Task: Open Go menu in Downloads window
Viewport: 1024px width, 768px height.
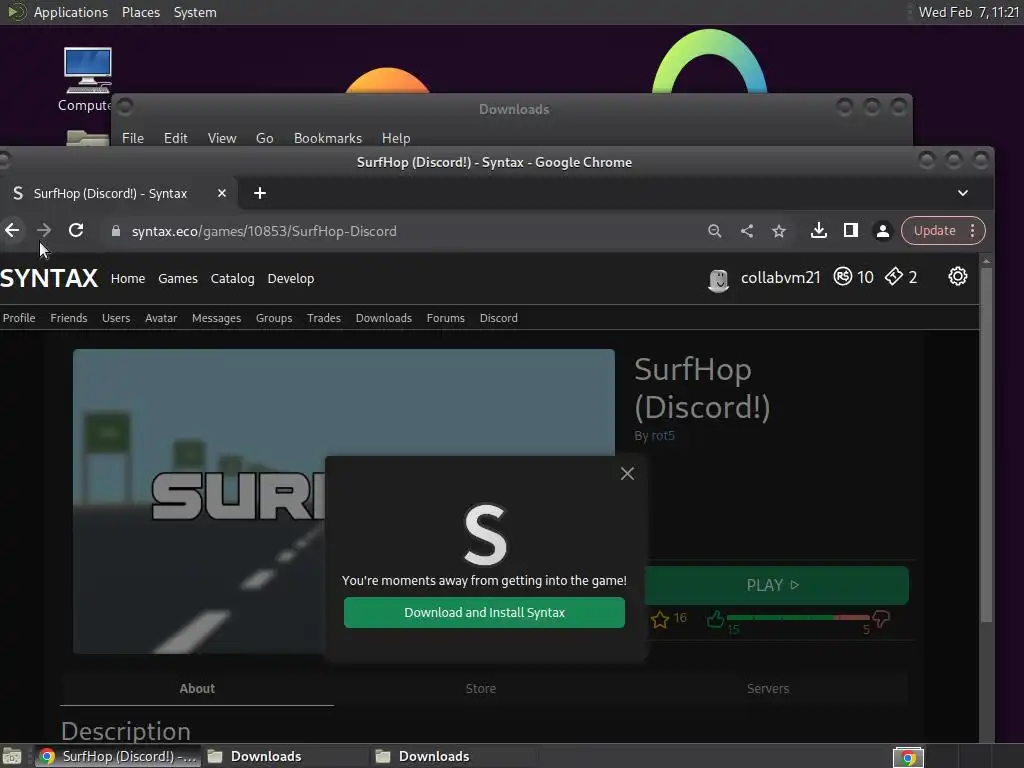Action: tap(264, 138)
